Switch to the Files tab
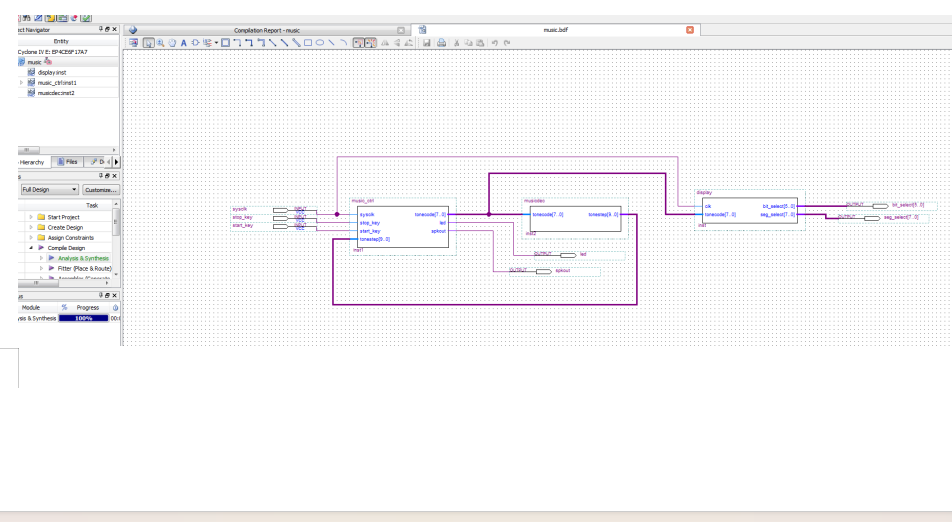This screenshot has height=522, width=952. coord(68,161)
